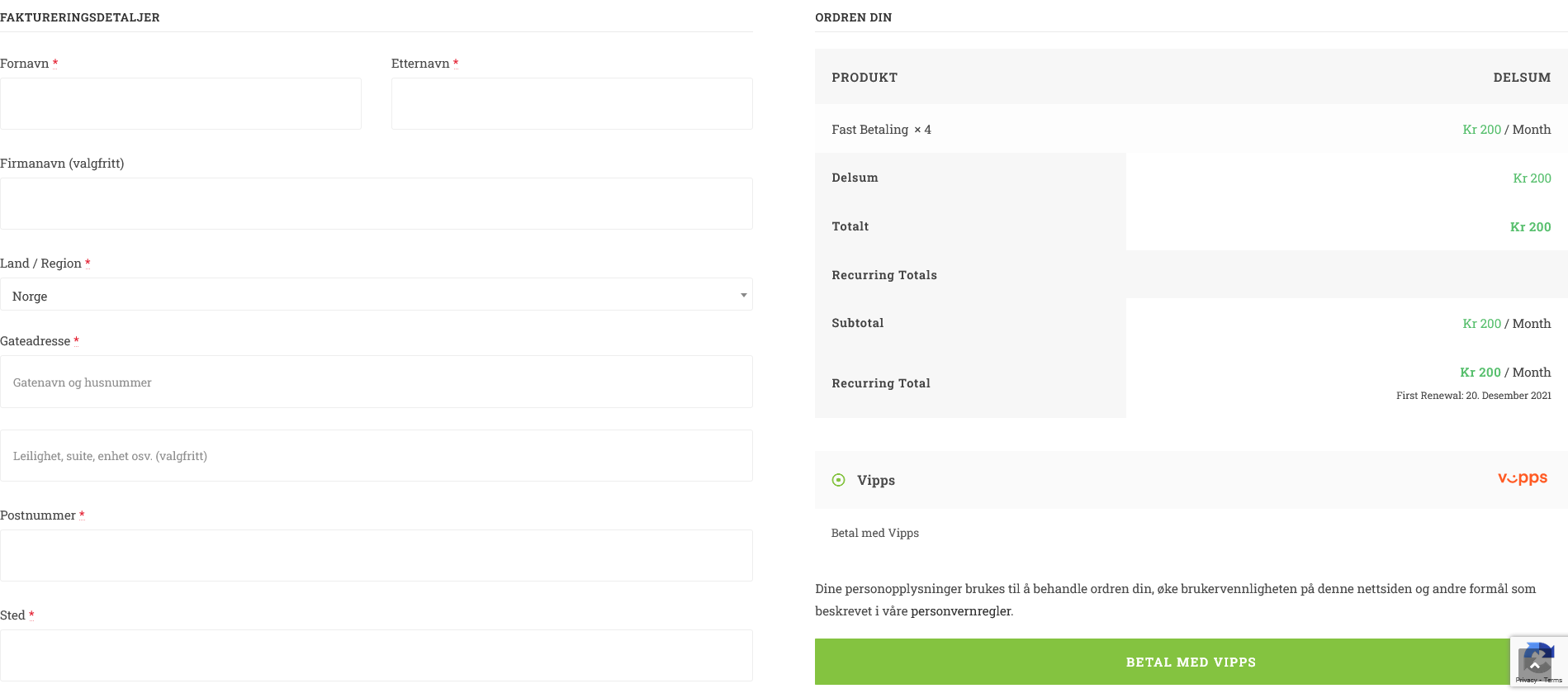
Task: Click the Fornavn input field
Action: [181, 103]
